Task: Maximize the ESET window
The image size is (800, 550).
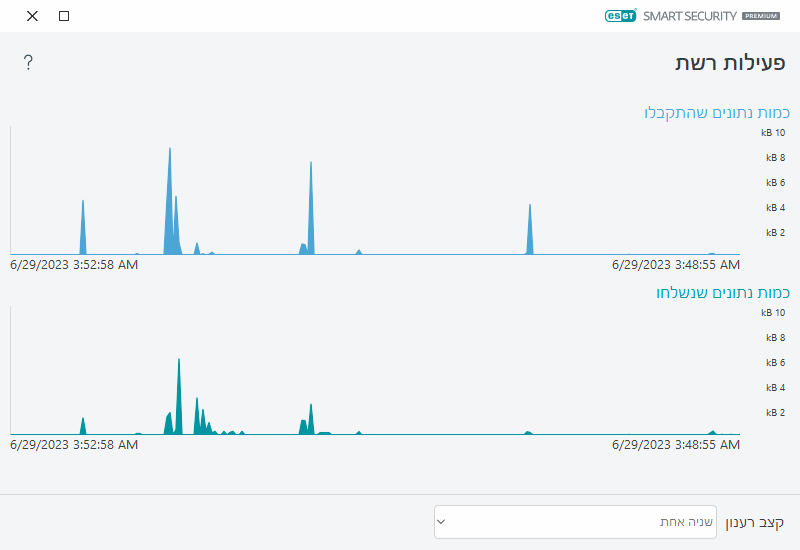Action: pos(64,16)
